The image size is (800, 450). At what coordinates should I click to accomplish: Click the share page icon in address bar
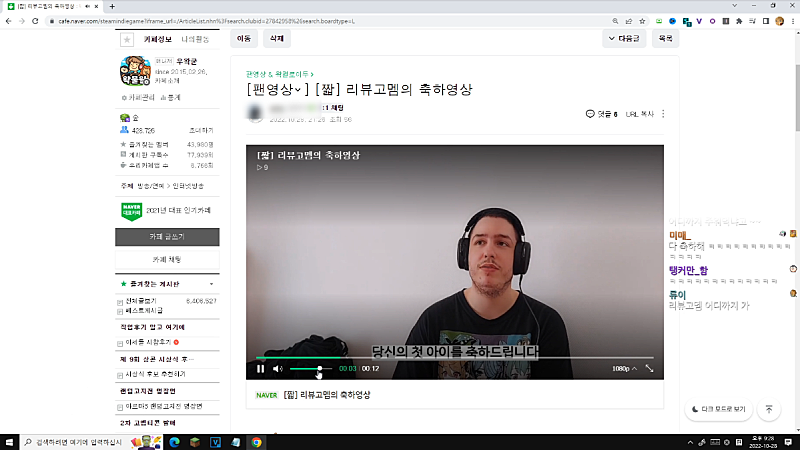coord(629,21)
